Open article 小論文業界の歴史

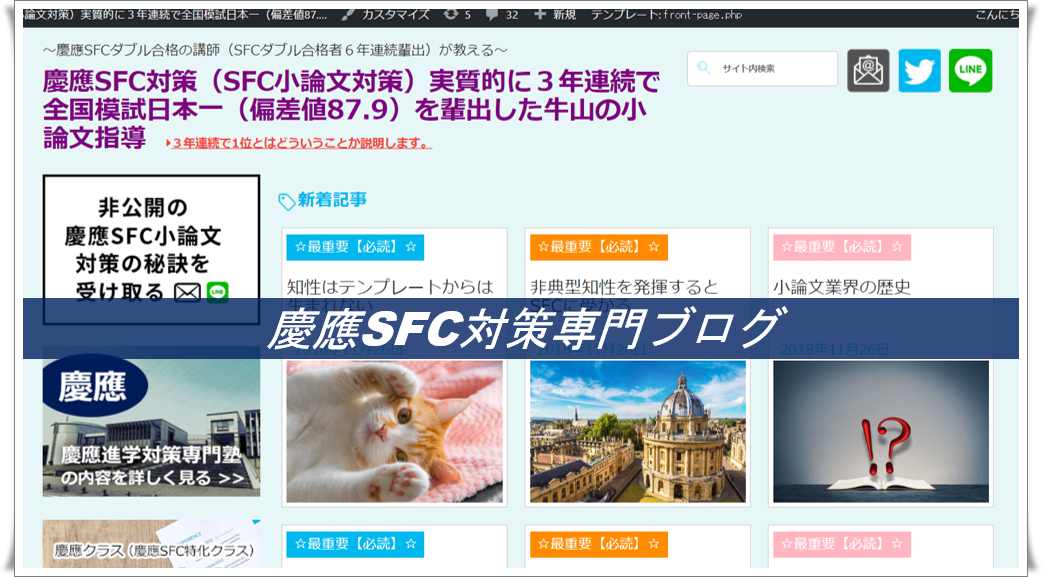[x=842, y=287]
